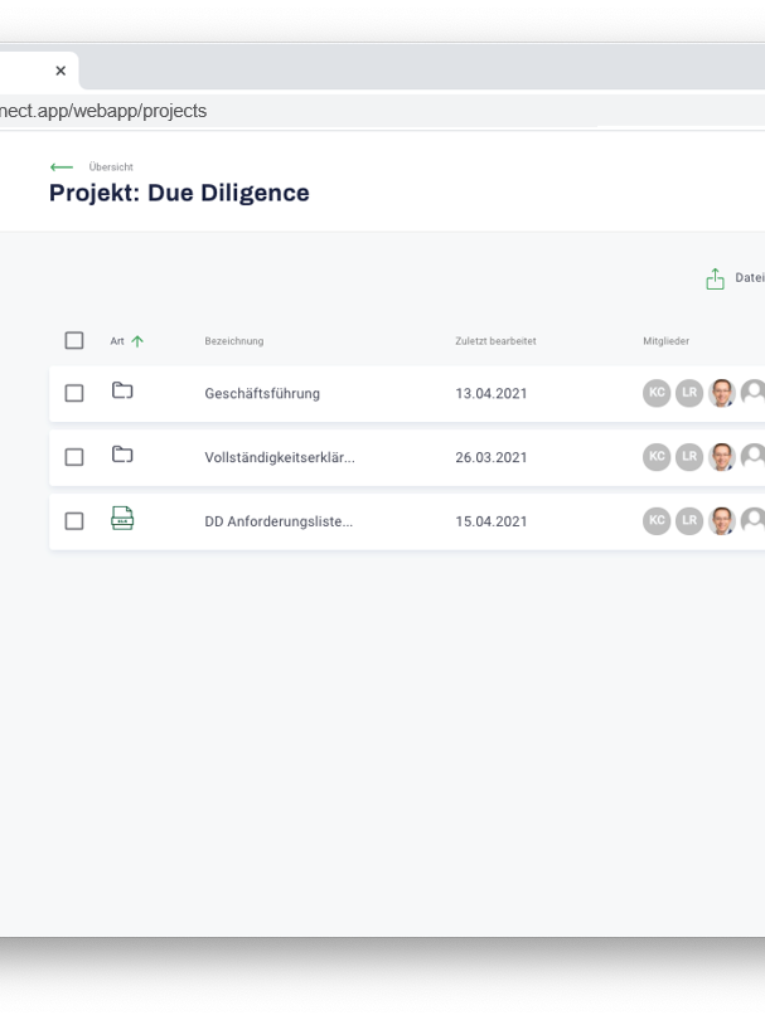Click the folder icon in Vollständigkeitserklär row
This screenshot has height=1020, width=765.
122,456
